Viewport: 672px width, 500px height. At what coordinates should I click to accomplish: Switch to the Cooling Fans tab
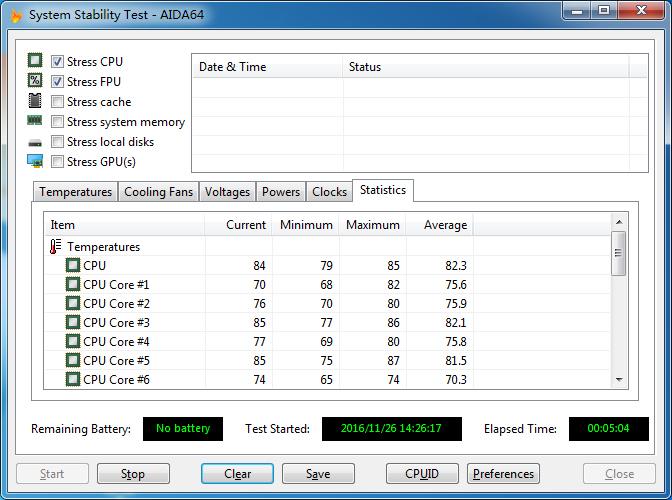158,192
